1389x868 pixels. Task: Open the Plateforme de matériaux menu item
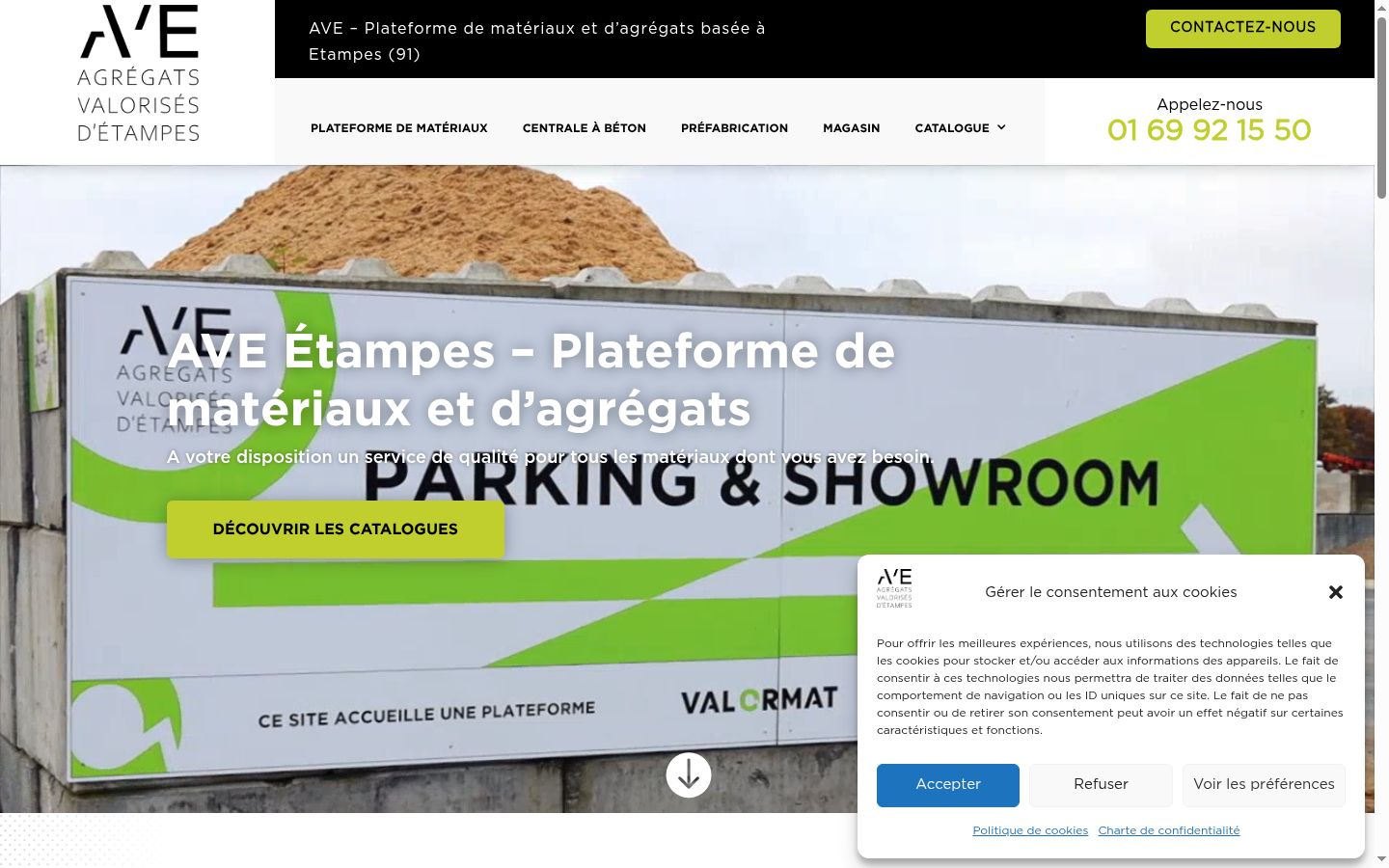tap(399, 128)
